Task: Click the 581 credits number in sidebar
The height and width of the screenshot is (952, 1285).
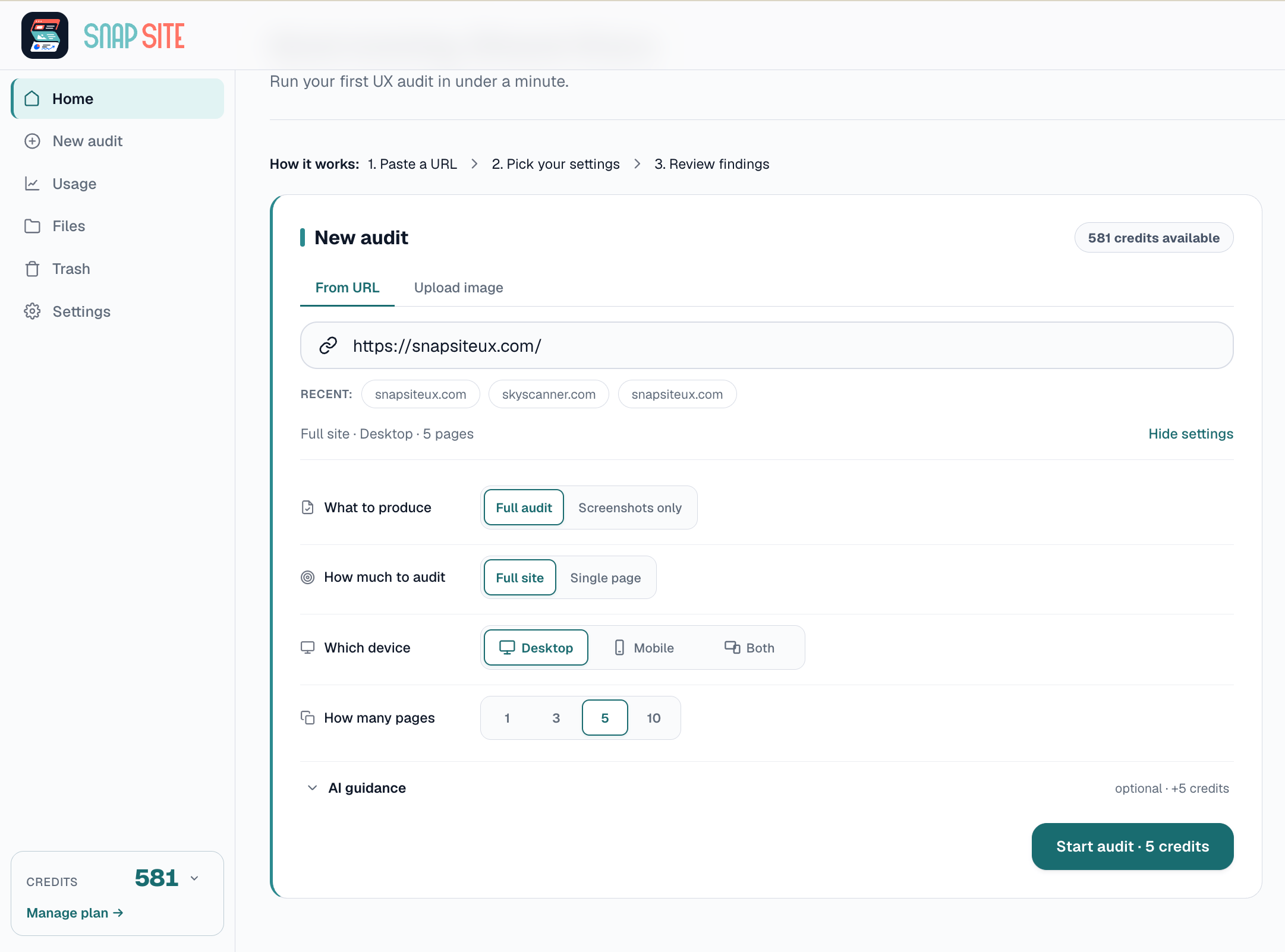Action: click(x=156, y=878)
